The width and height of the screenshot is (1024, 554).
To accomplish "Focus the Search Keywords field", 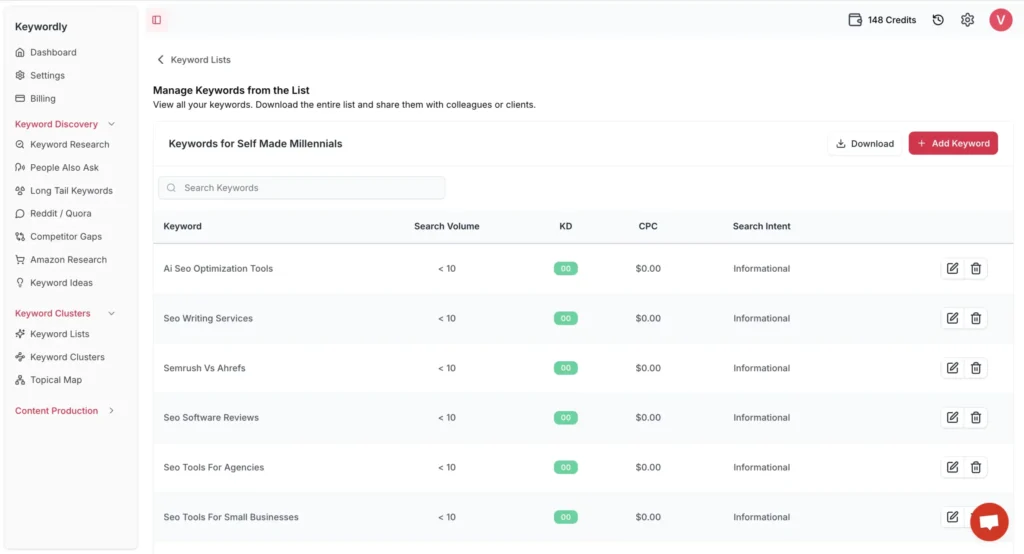I will click(302, 188).
